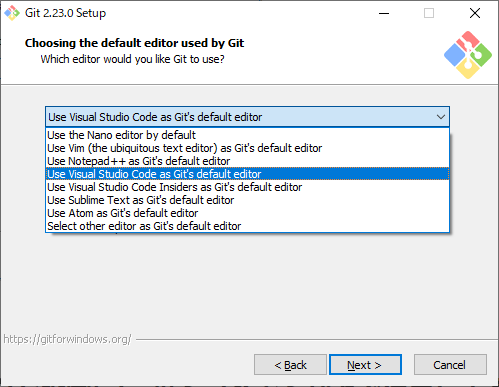Choose 'Select other editor' option
The image size is (499, 387).
pos(247,226)
